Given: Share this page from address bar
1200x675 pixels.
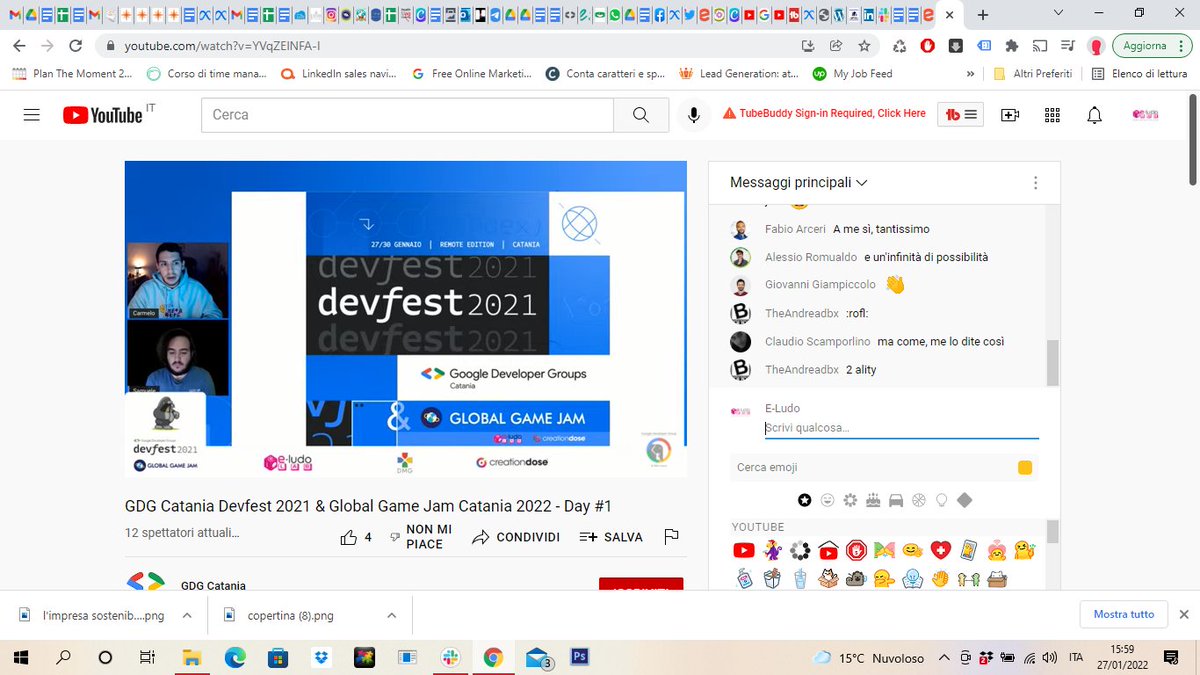Looking at the screenshot, I should (836, 46).
